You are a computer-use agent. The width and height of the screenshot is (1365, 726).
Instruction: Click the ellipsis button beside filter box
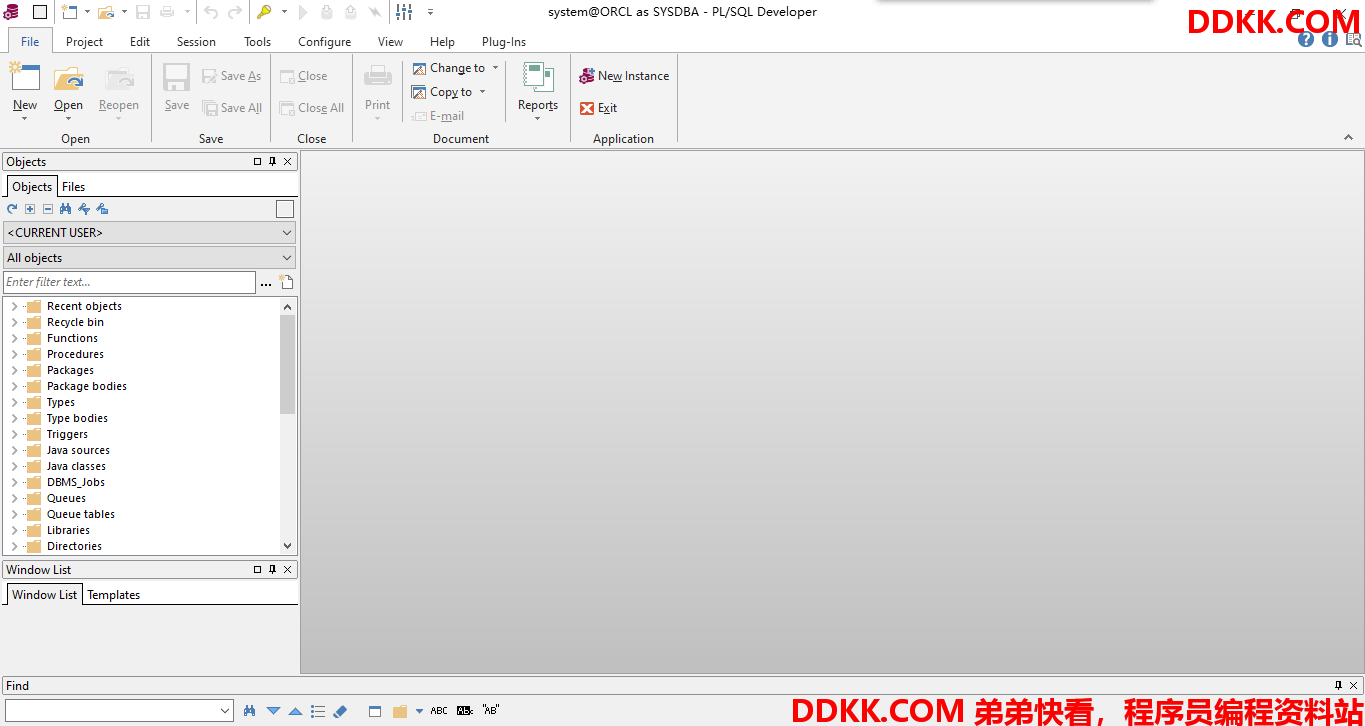266,283
